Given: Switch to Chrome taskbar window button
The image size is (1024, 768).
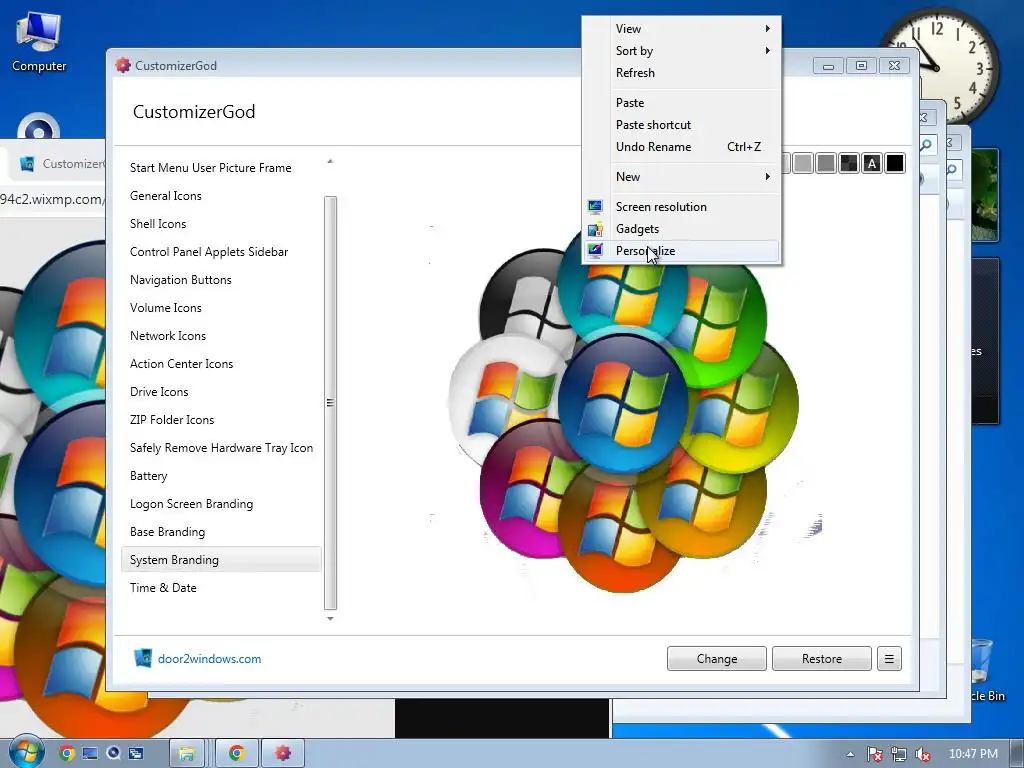Looking at the screenshot, I should coord(236,754).
